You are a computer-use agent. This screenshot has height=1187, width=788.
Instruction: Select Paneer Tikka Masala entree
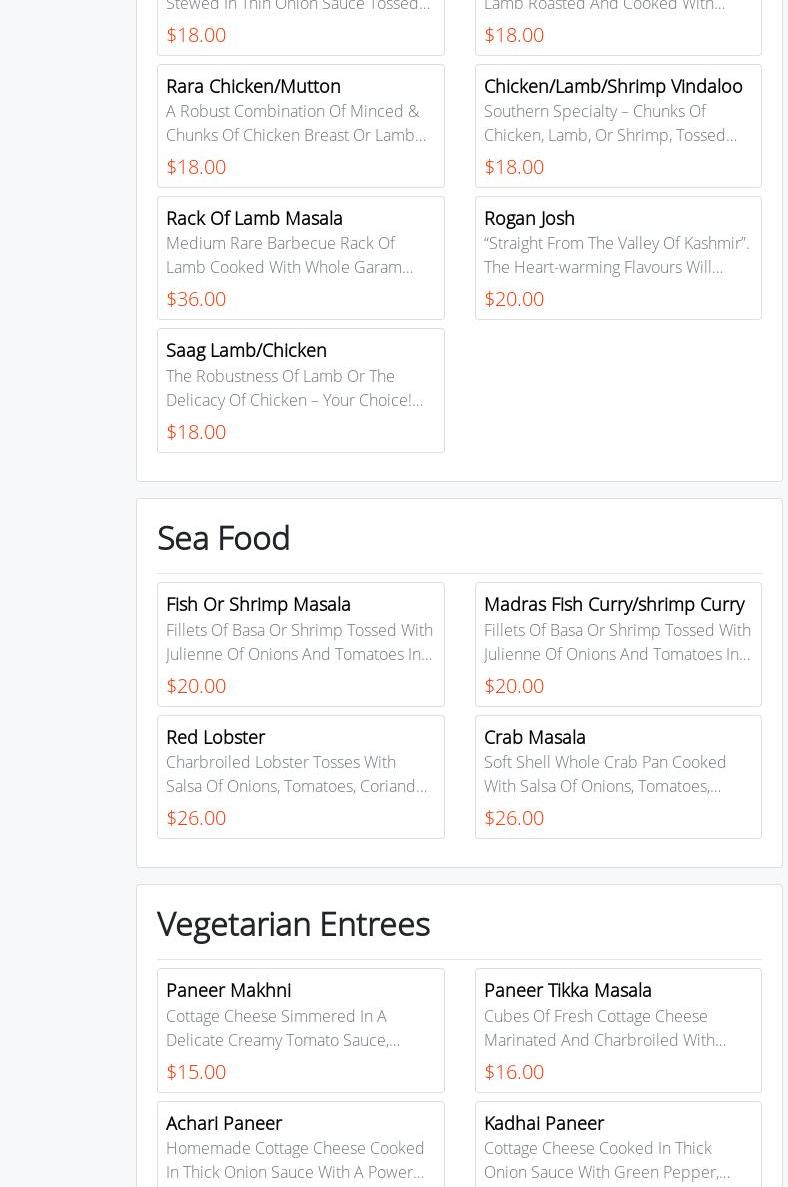567,990
